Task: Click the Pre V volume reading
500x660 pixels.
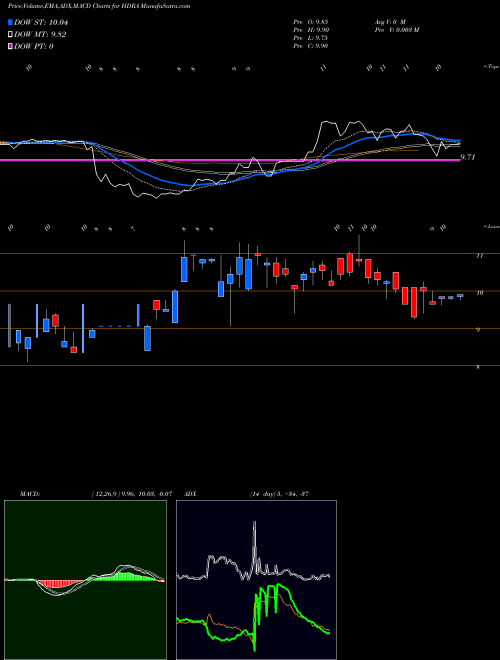Action: pyautogui.click(x=396, y=30)
